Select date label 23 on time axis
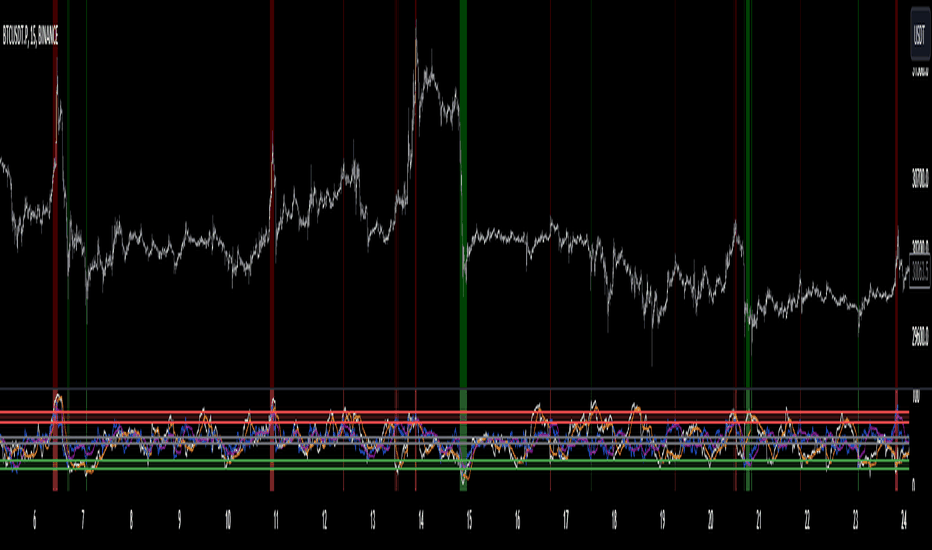932x550 pixels. click(x=855, y=520)
